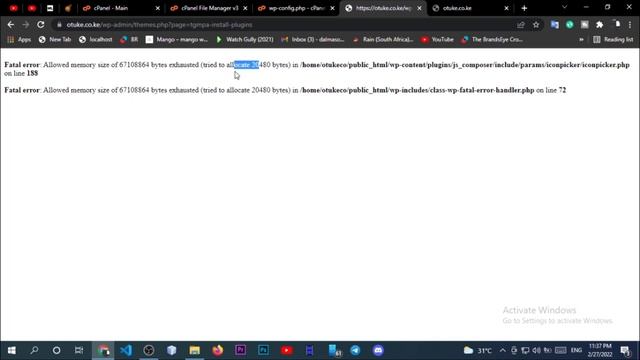Click the class-wp-fatal-error-handler.php path text
640x360 pixels.
[417, 90]
